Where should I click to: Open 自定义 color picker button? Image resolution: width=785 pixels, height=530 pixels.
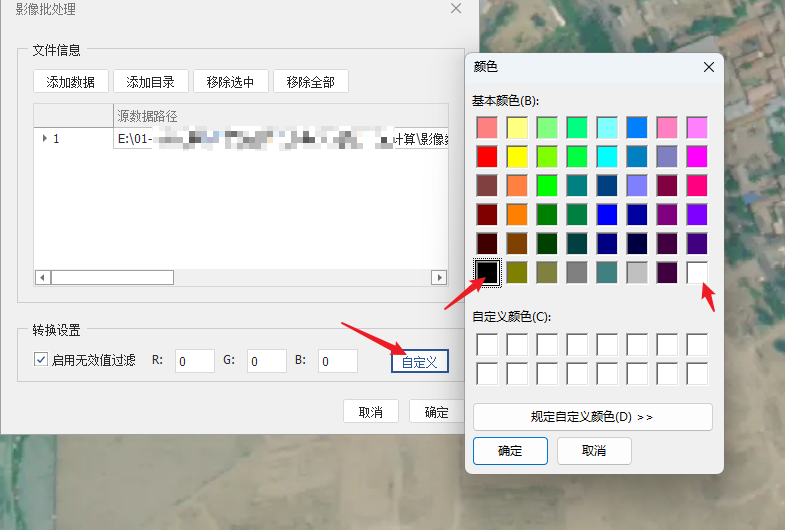419,361
